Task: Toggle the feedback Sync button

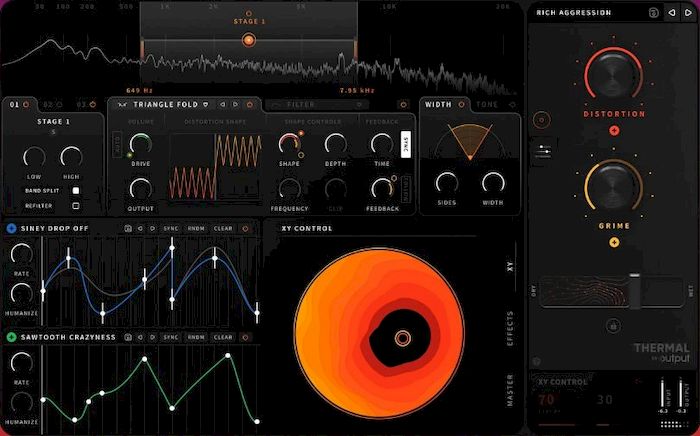Action: [x=406, y=144]
